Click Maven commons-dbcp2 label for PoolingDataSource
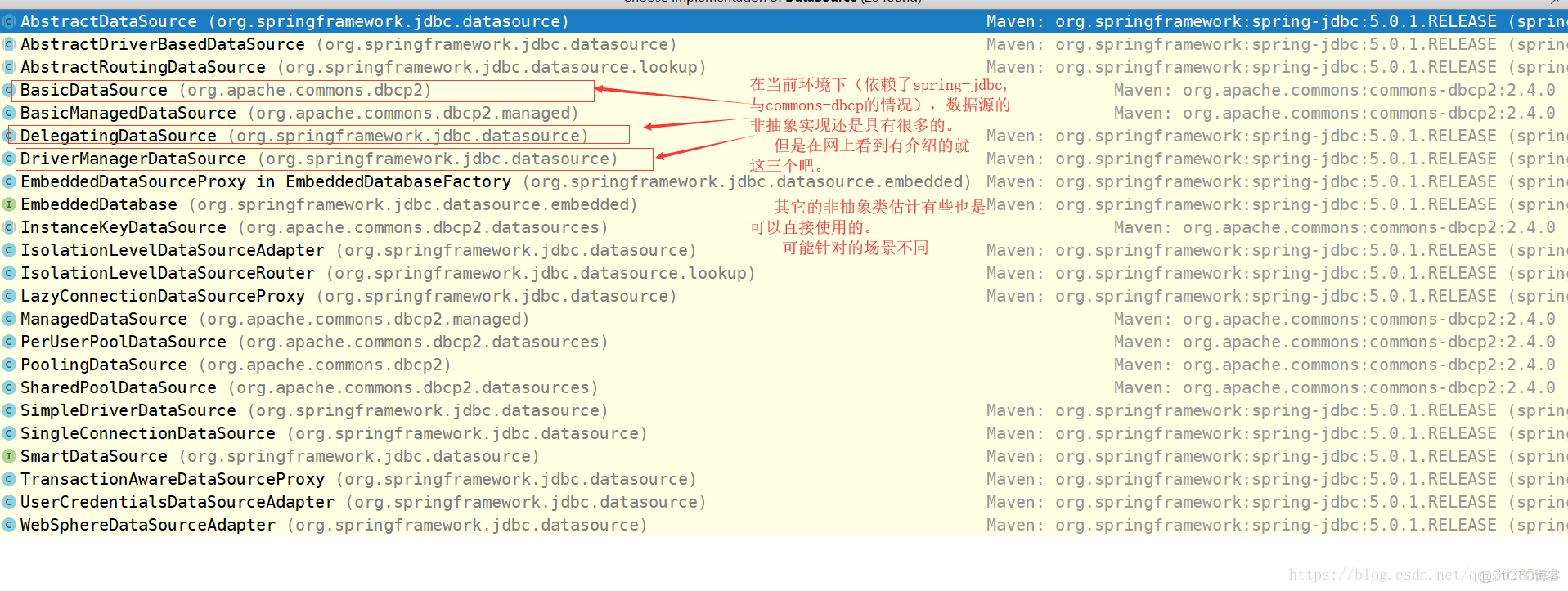 click(1335, 365)
